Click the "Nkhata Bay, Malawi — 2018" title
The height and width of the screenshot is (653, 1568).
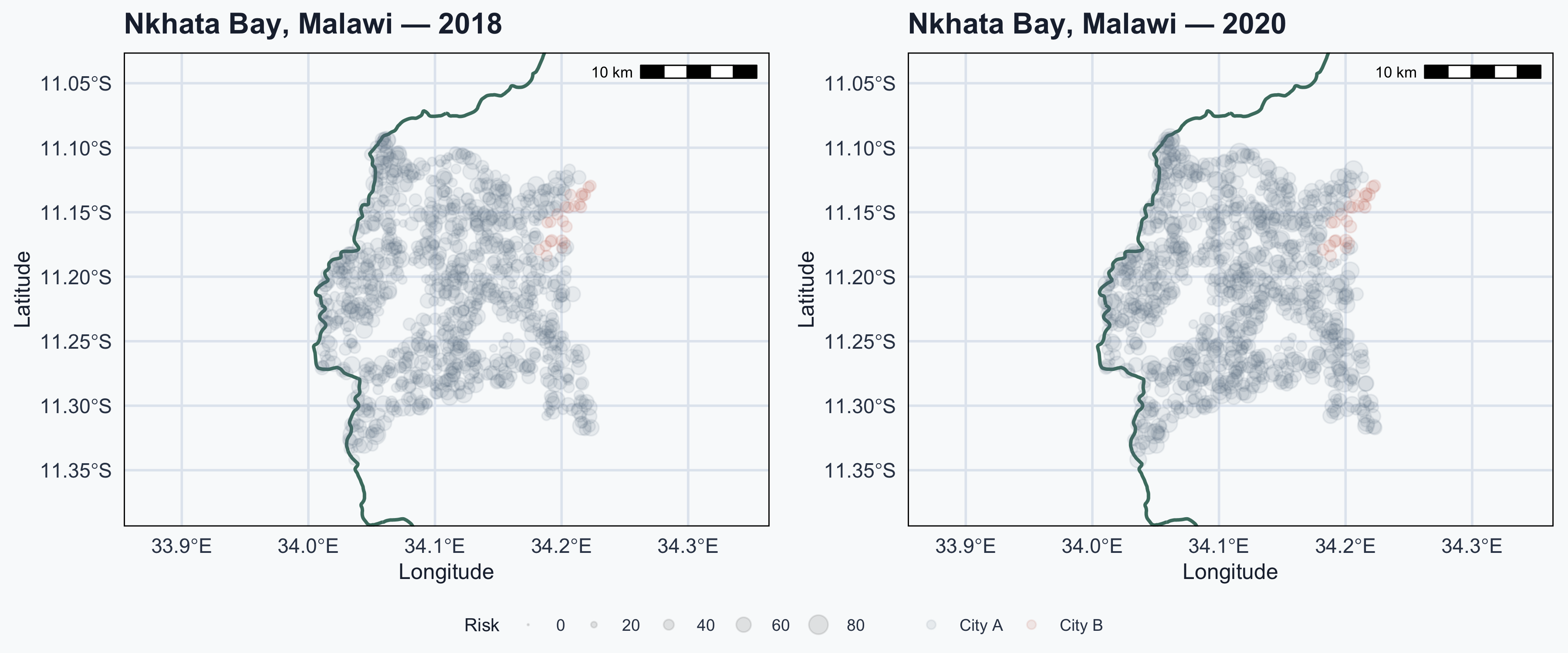click(313, 24)
